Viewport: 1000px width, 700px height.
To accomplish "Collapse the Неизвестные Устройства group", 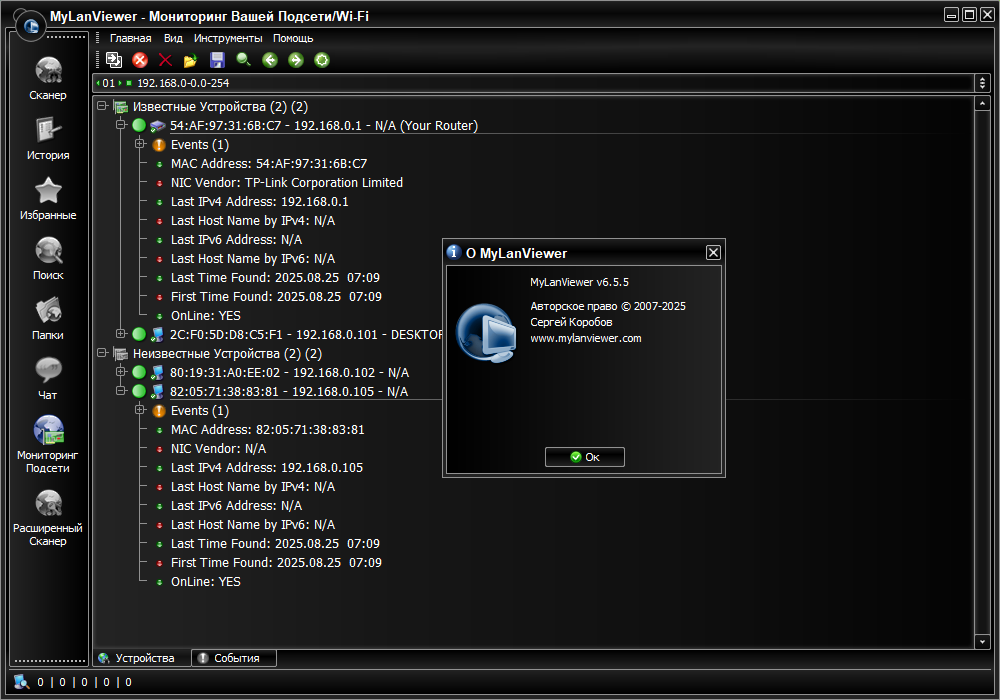I will [101, 353].
